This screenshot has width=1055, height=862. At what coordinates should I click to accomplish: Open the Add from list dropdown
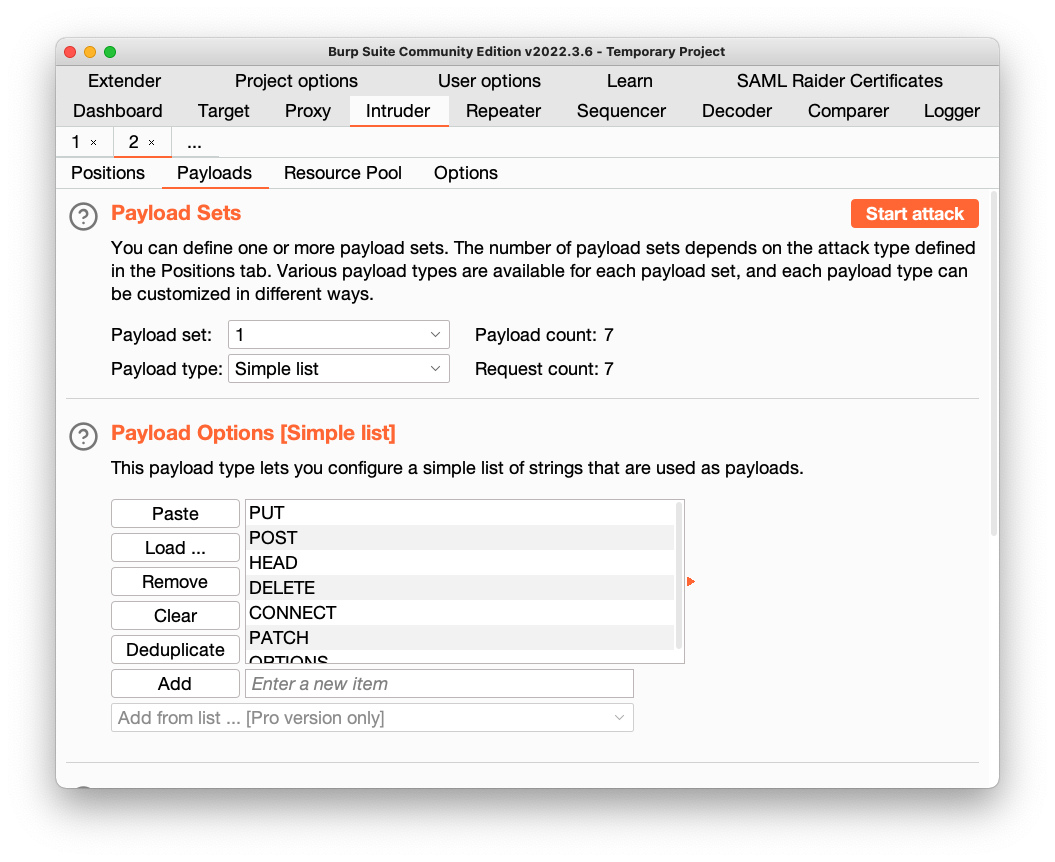372,718
